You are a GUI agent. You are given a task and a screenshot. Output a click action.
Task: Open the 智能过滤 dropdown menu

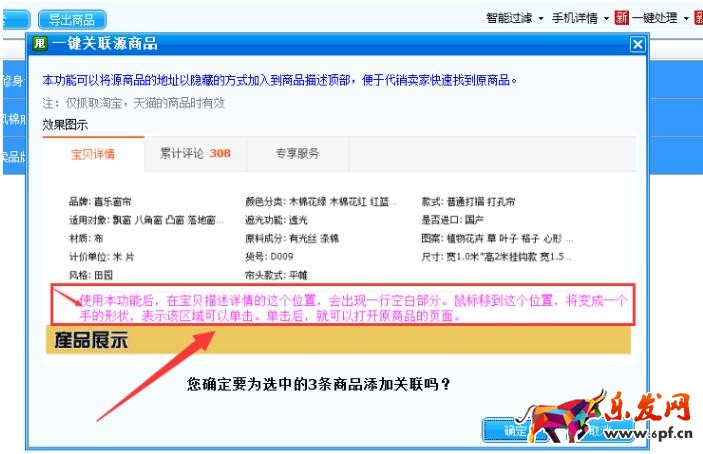515,18
